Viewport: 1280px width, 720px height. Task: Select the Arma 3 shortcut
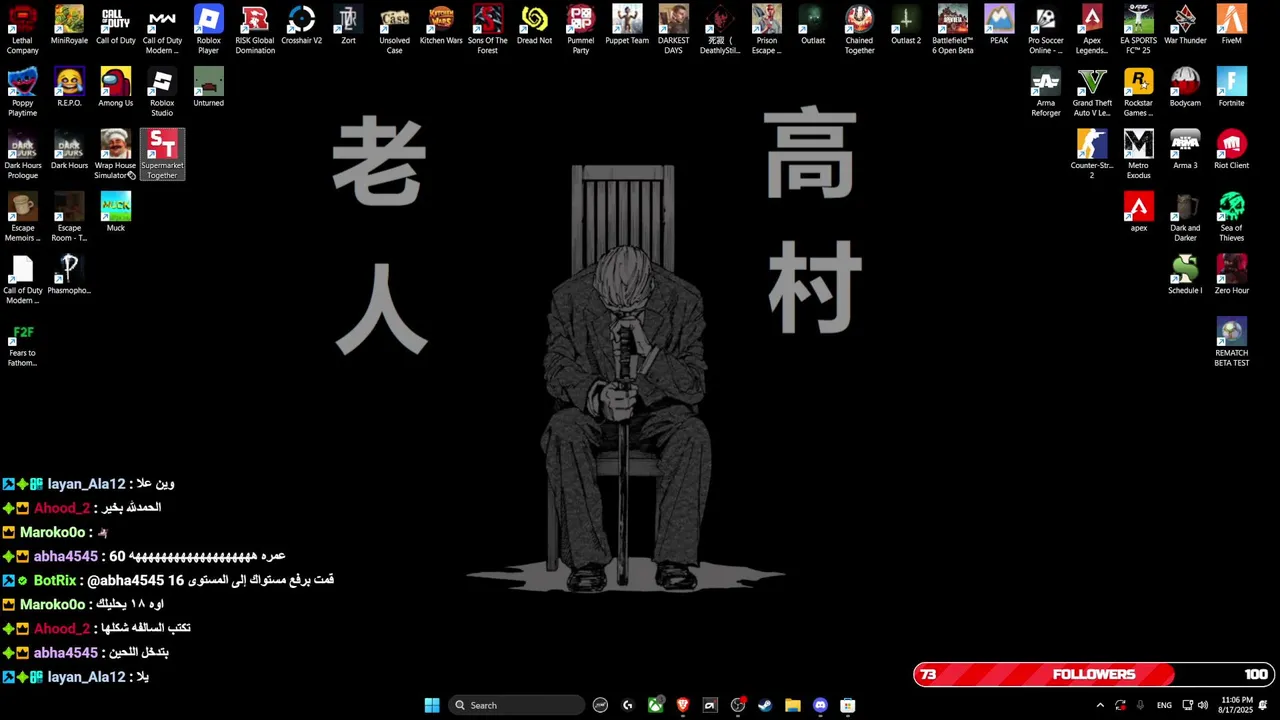pyautogui.click(x=1185, y=150)
